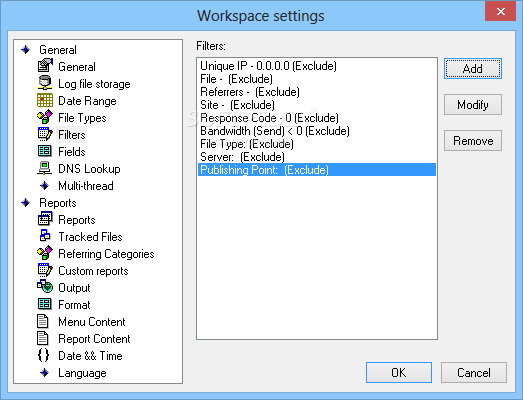Select the top-level Reports group node
This screenshot has height=400, width=523.
pos(58,203)
